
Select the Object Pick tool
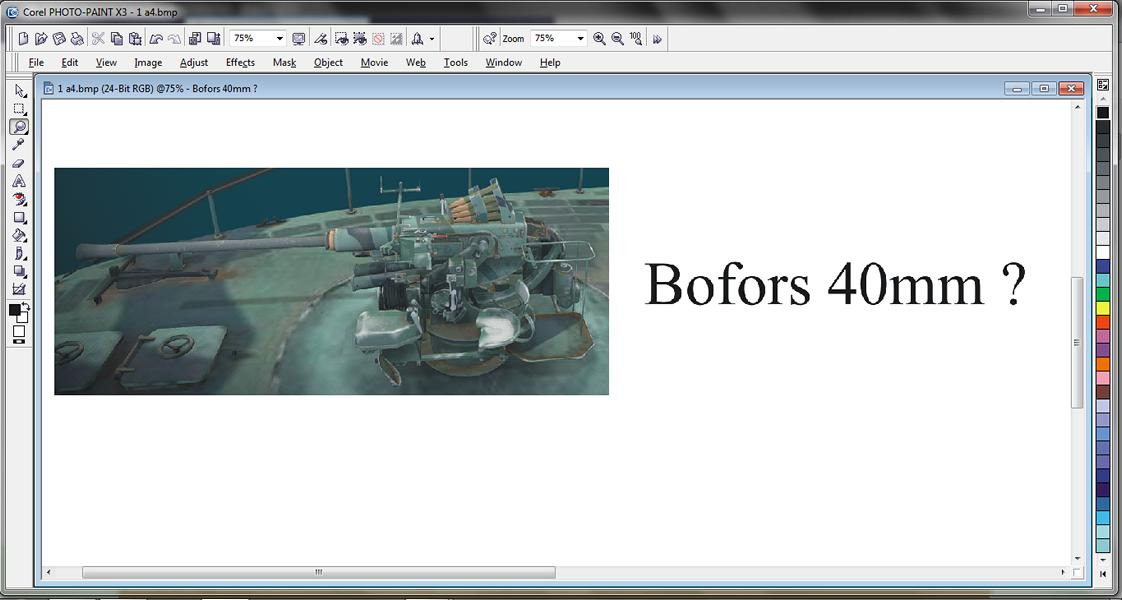(18, 90)
